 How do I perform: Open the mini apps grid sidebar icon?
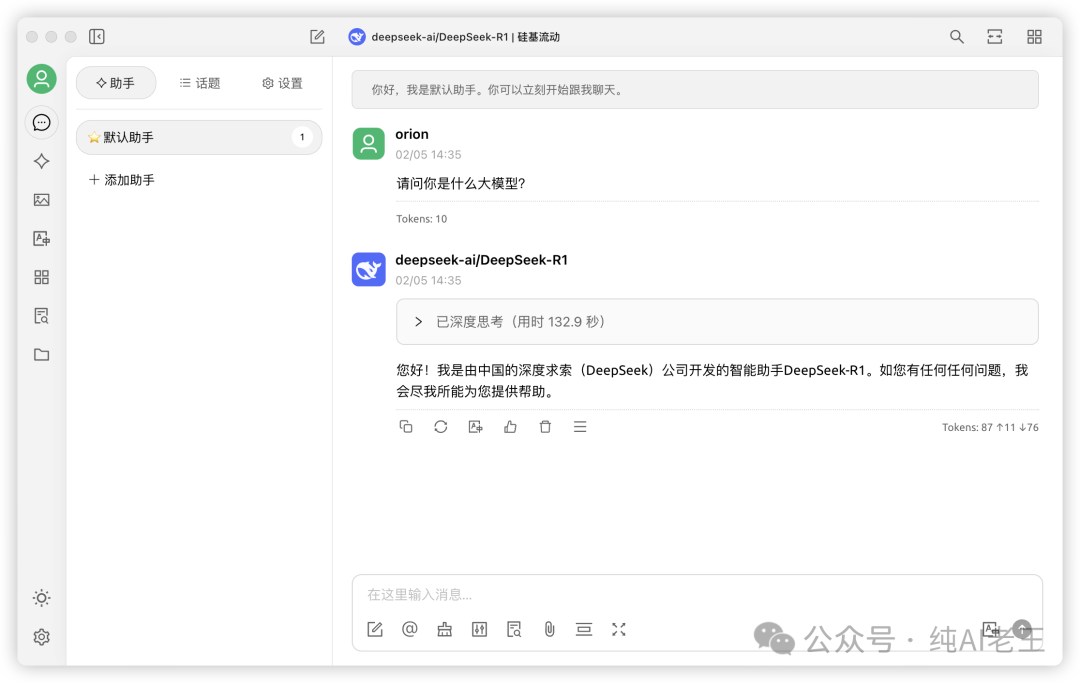[41, 277]
